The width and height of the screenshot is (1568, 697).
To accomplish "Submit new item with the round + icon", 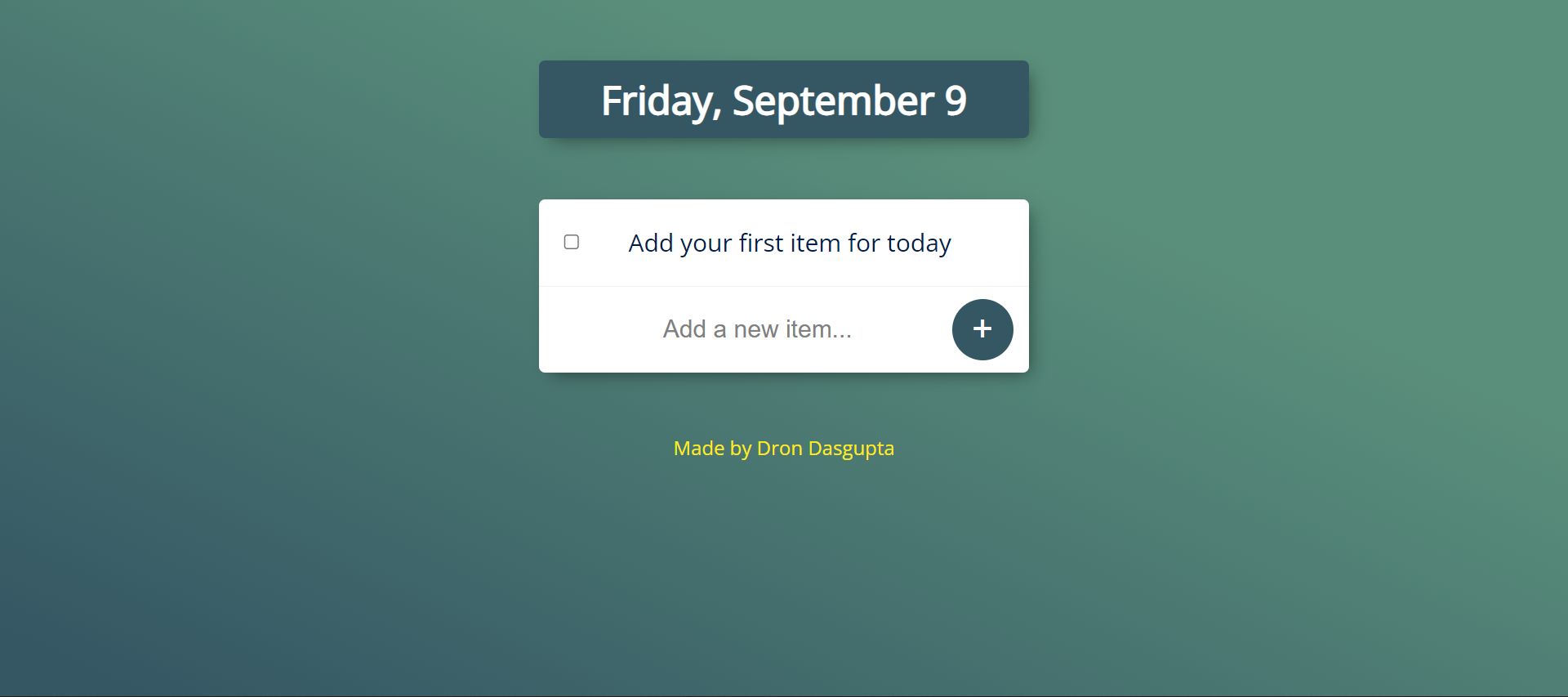I will [982, 329].
